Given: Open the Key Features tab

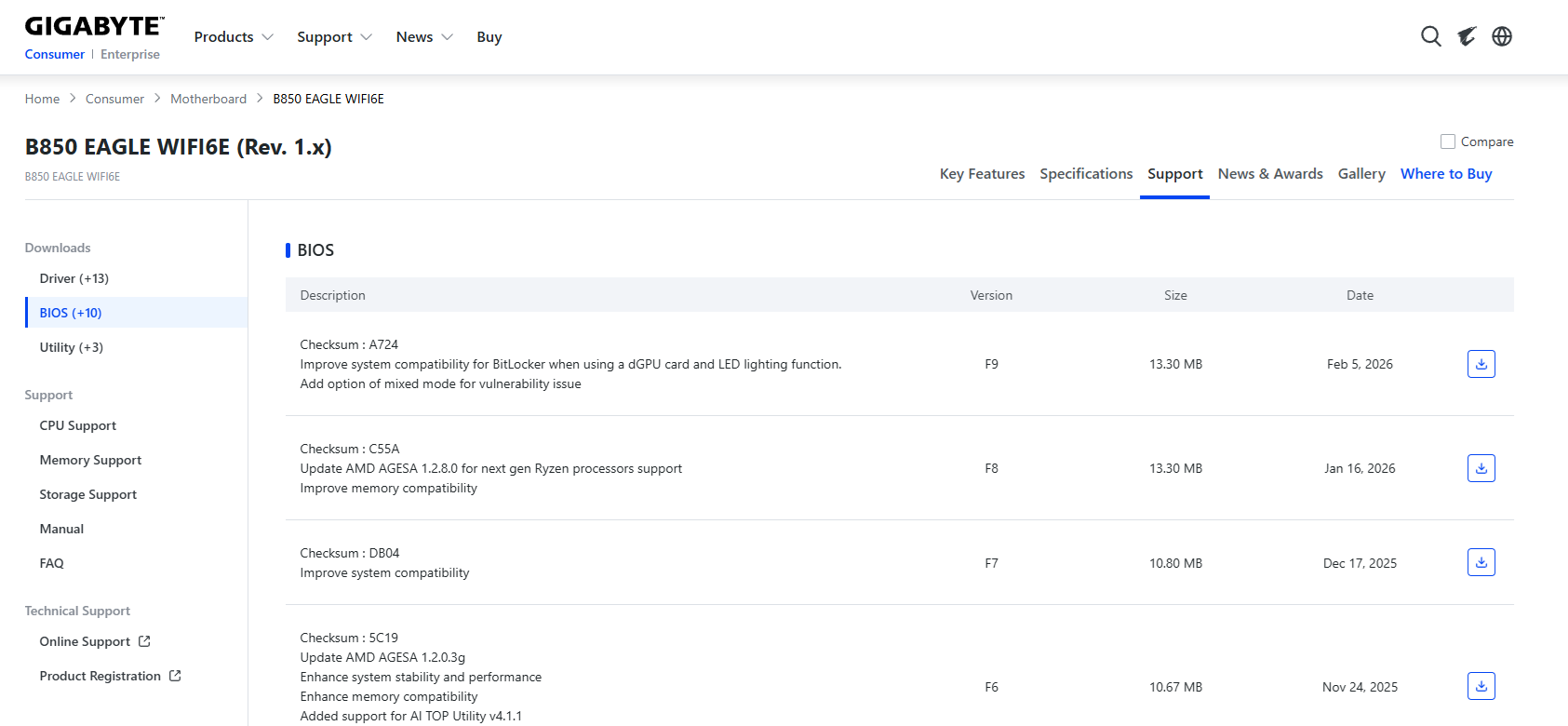Looking at the screenshot, I should [x=982, y=174].
